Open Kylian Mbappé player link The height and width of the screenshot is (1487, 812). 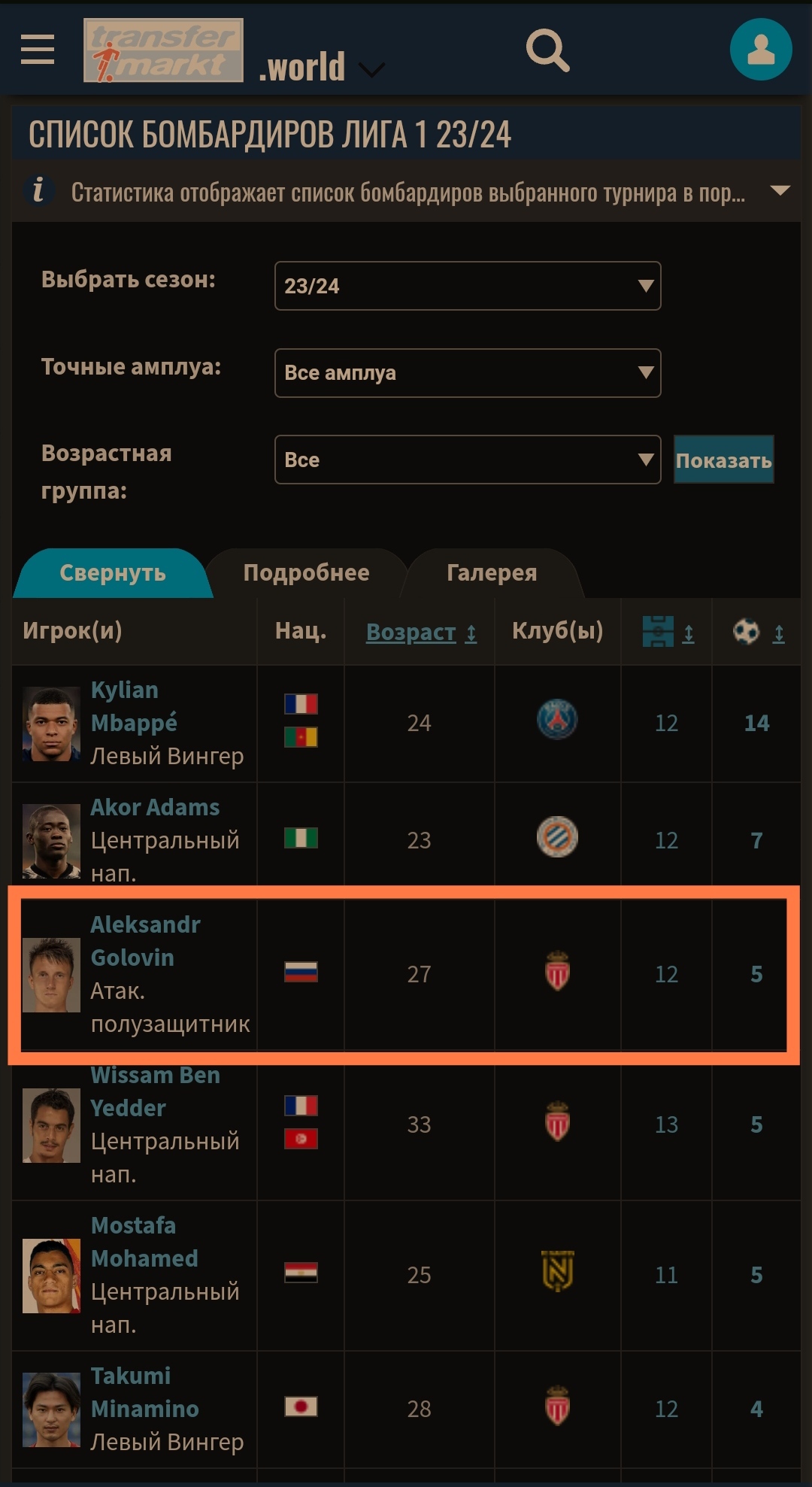135,706
